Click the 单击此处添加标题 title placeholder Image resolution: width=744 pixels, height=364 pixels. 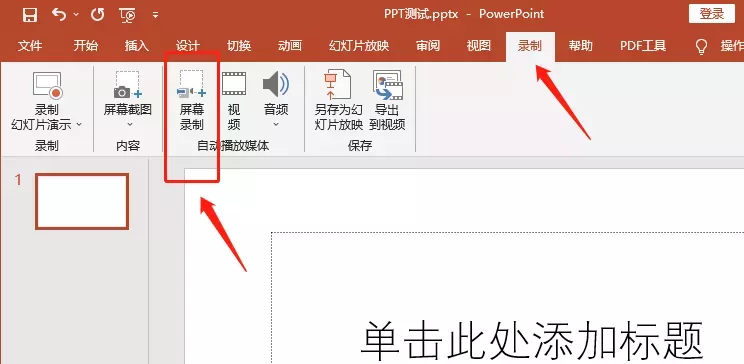pyautogui.click(x=531, y=341)
